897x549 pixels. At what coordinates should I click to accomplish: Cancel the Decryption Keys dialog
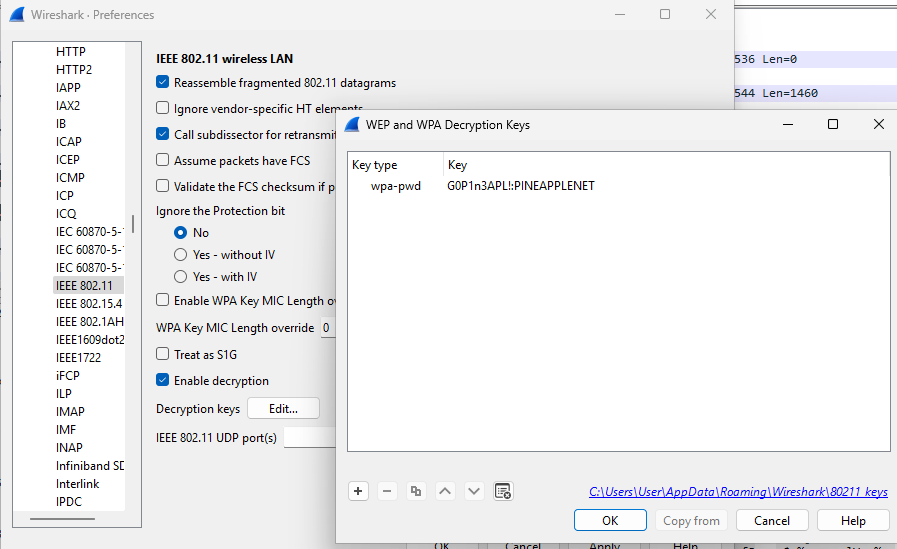(772, 520)
